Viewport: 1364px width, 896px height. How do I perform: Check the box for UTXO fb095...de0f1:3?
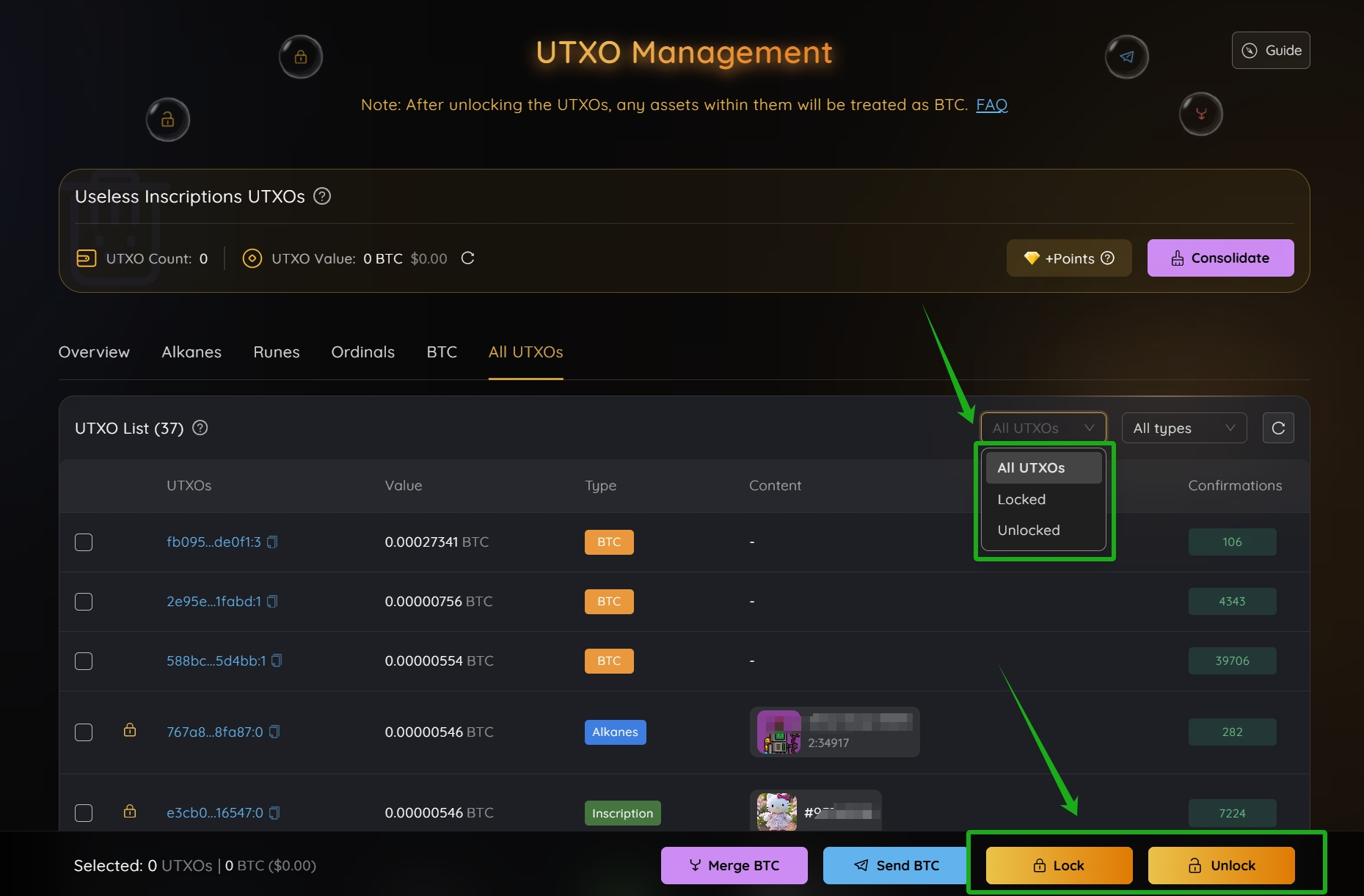click(x=84, y=542)
